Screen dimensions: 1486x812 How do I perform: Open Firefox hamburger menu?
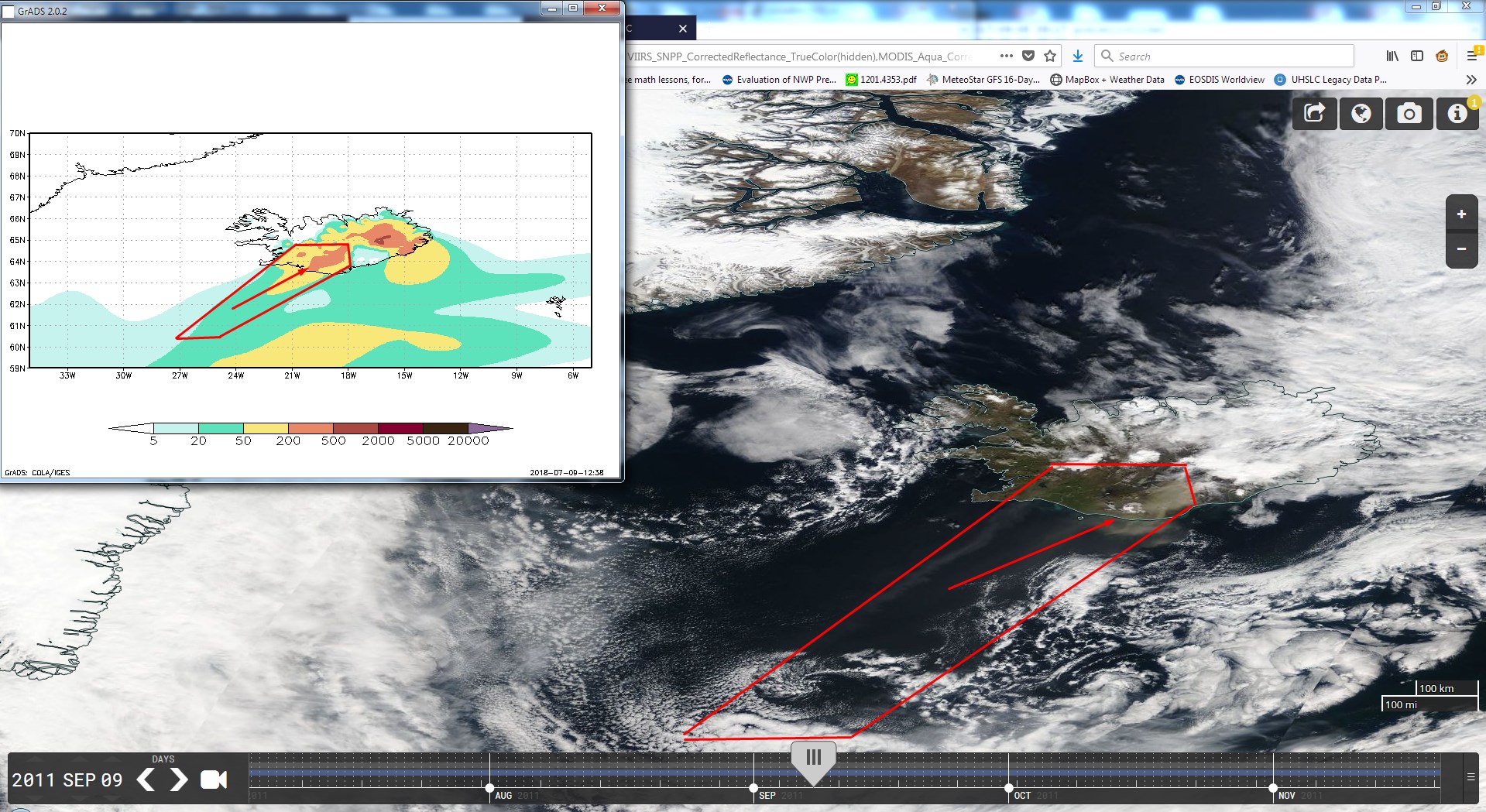tap(1472, 56)
